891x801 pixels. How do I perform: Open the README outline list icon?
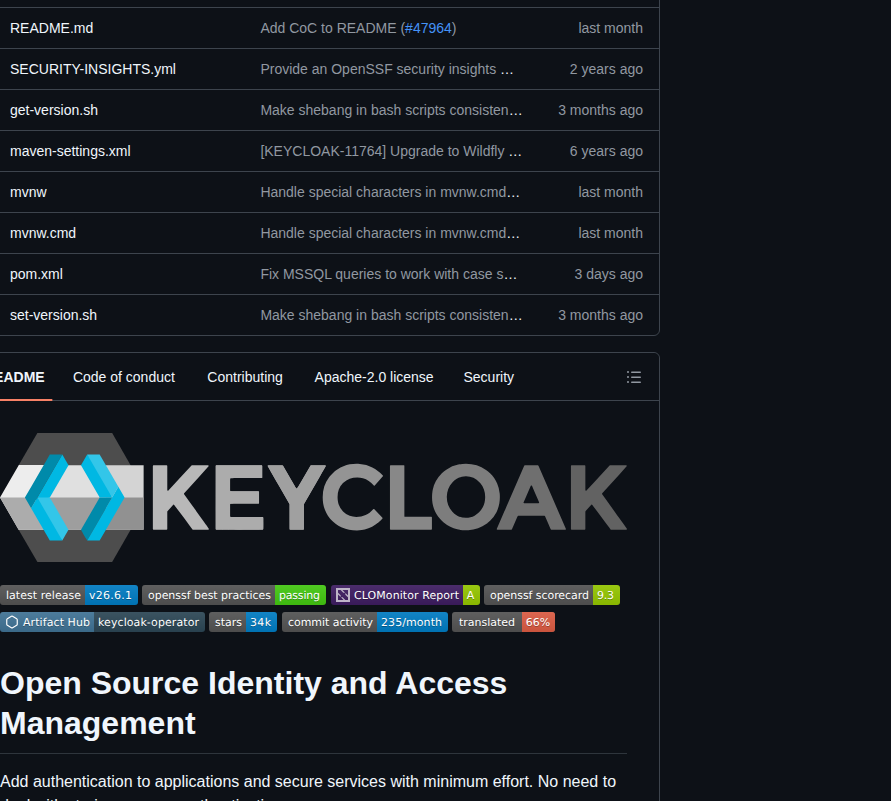[x=634, y=377]
